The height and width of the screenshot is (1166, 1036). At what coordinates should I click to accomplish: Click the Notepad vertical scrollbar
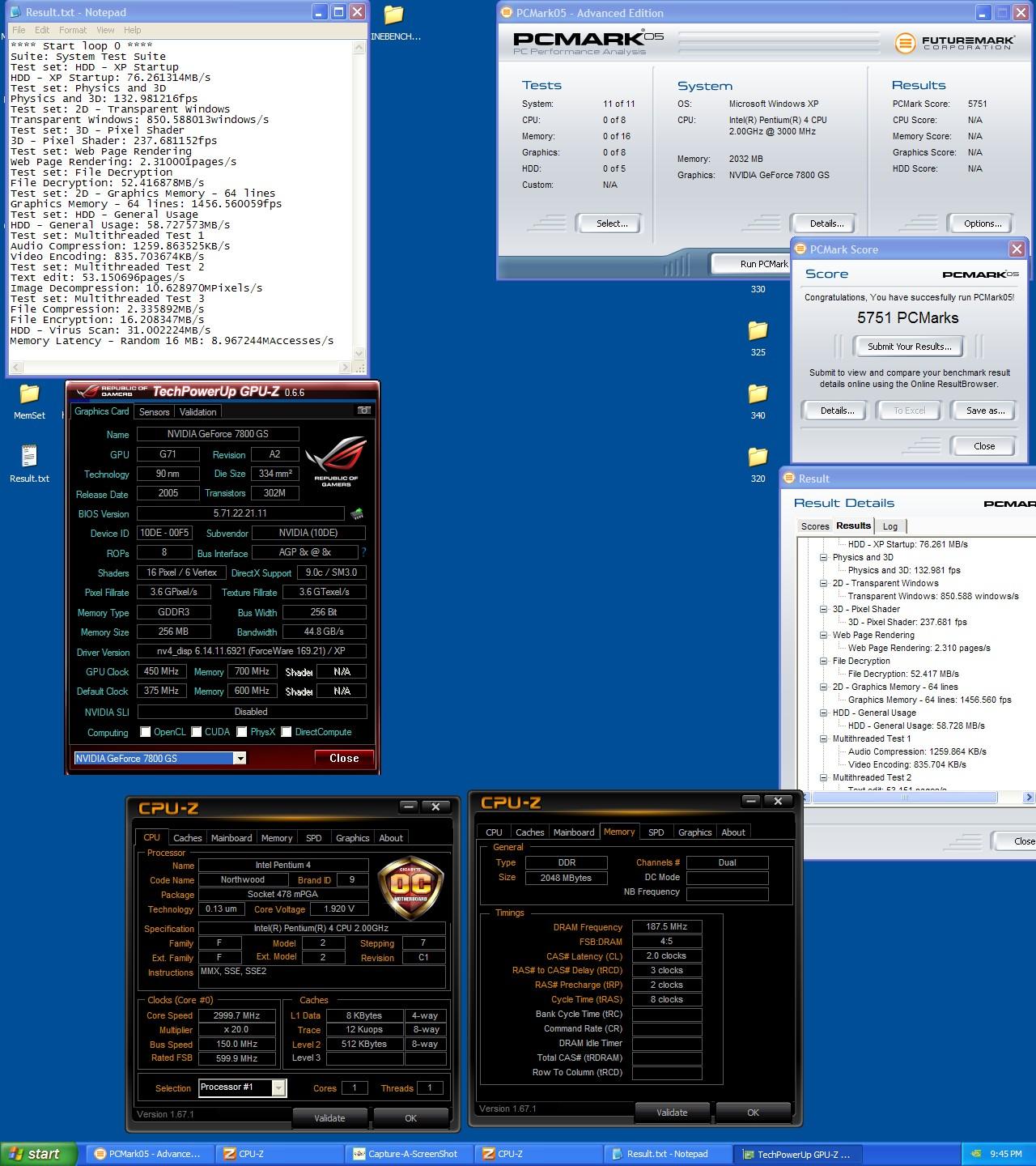click(360, 198)
